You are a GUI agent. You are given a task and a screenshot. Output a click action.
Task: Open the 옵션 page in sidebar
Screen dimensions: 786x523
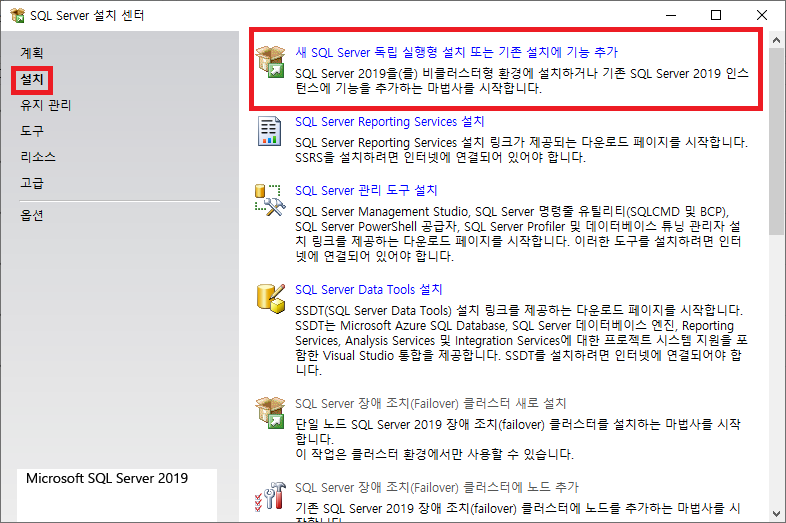click(32, 216)
